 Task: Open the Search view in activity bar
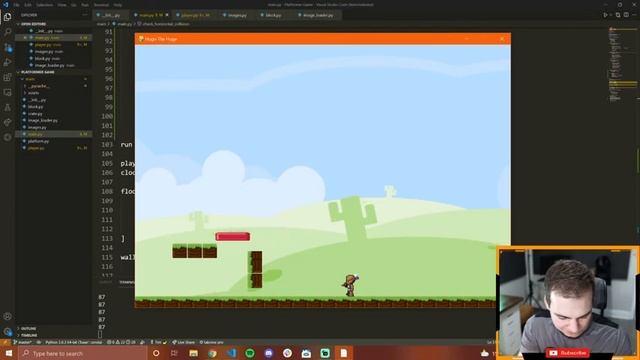pos(7,32)
